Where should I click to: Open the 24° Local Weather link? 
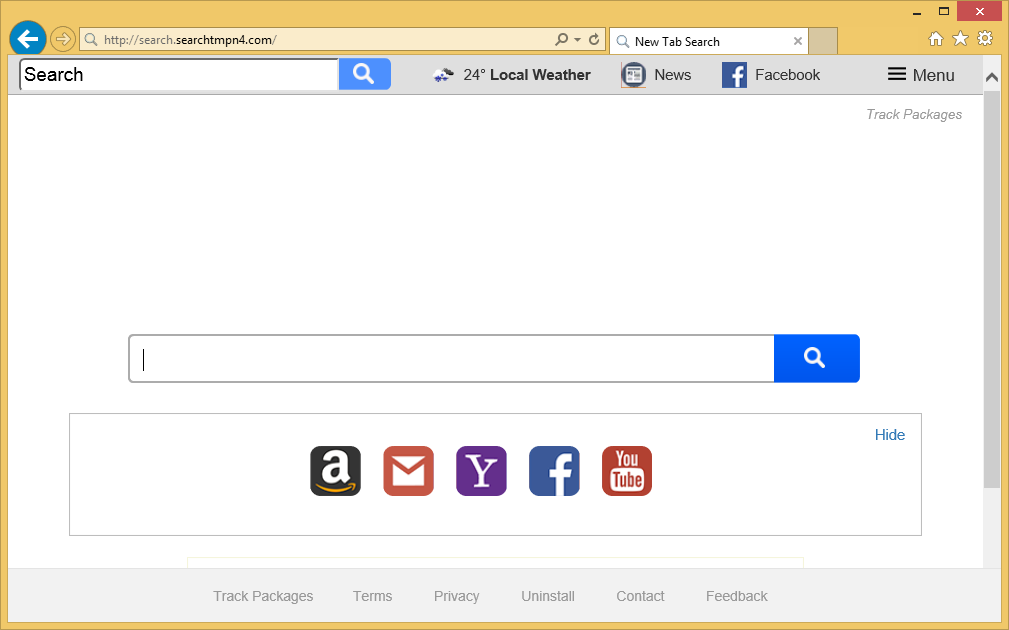pos(526,75)
